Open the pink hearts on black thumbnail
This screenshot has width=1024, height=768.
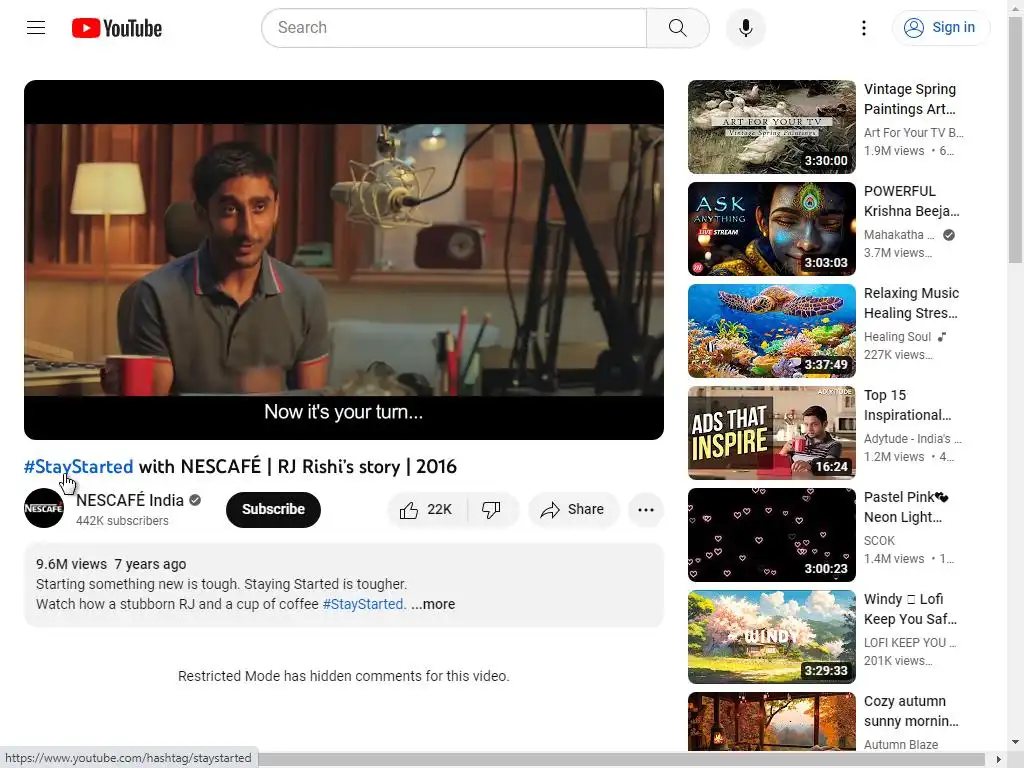771,534
